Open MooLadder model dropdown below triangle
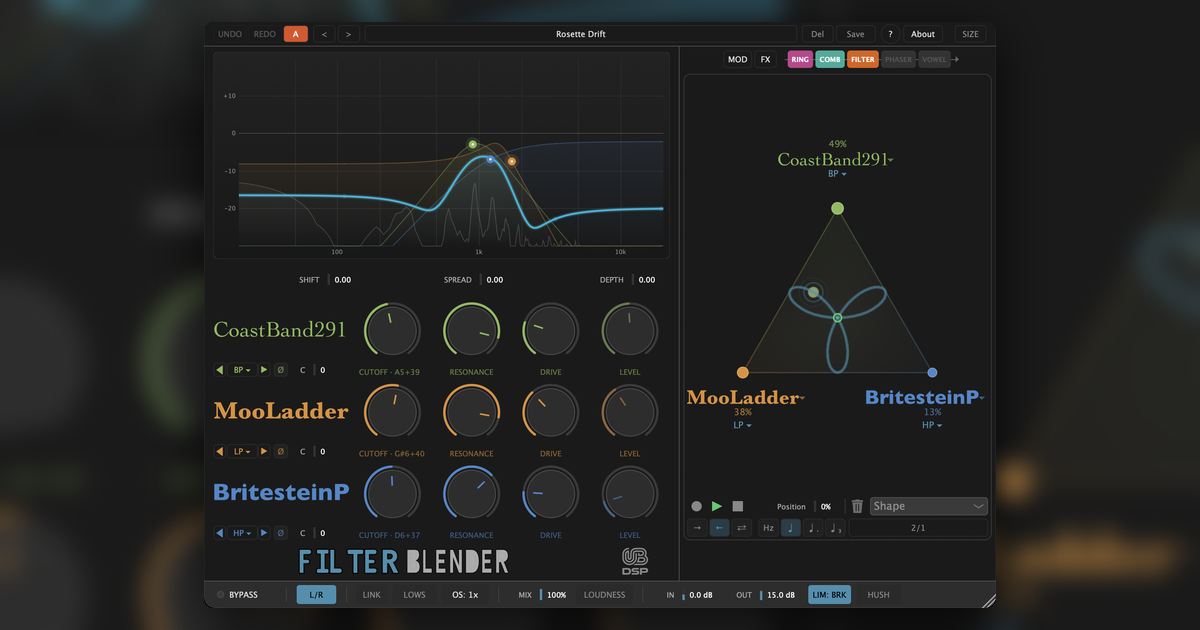 point(745,397)
